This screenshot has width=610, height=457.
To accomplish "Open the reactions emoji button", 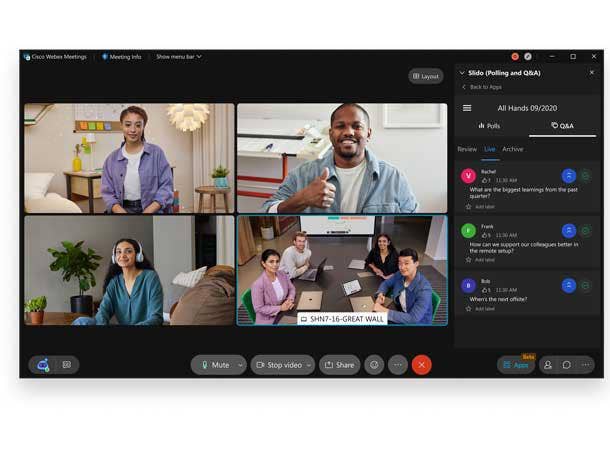I will [x=374, y=365].
